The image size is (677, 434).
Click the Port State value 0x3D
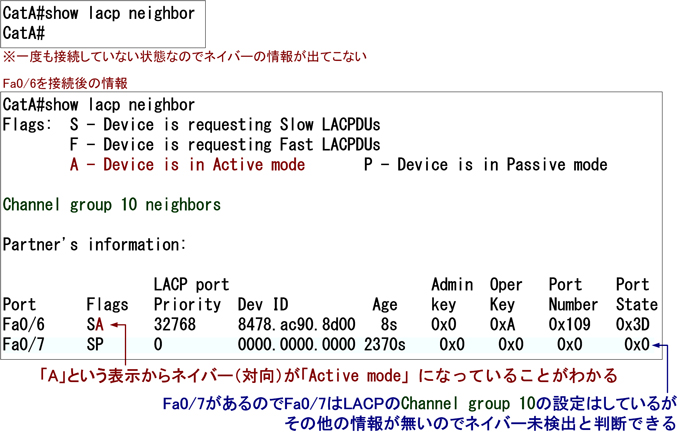[632, 325]
